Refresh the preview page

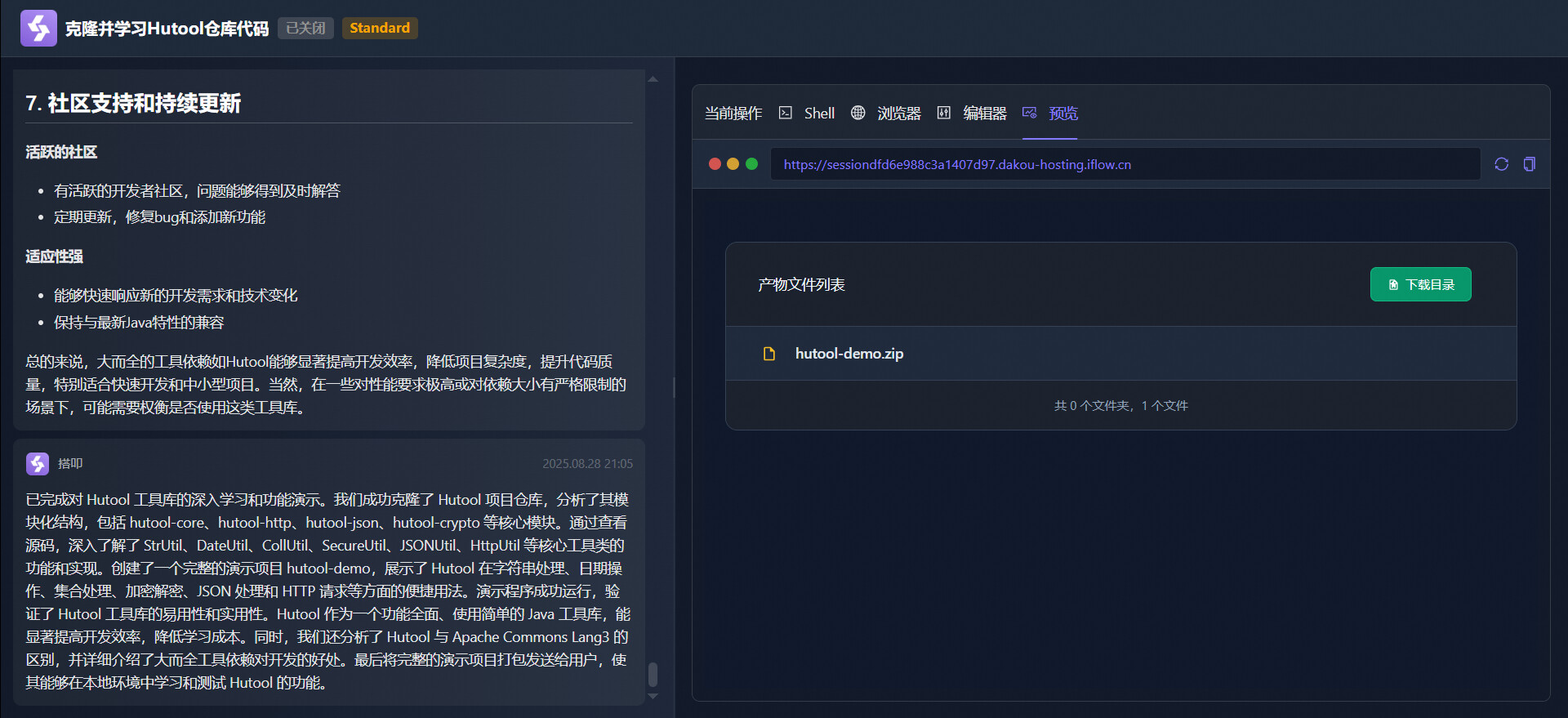tap(1501, 164)
